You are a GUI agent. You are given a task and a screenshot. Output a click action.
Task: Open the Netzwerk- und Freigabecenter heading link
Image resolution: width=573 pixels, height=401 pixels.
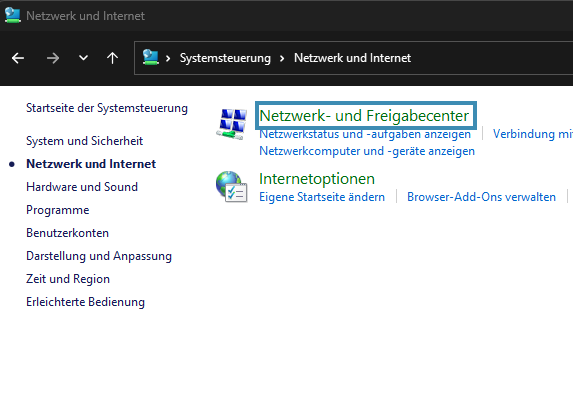pos(364,116)
